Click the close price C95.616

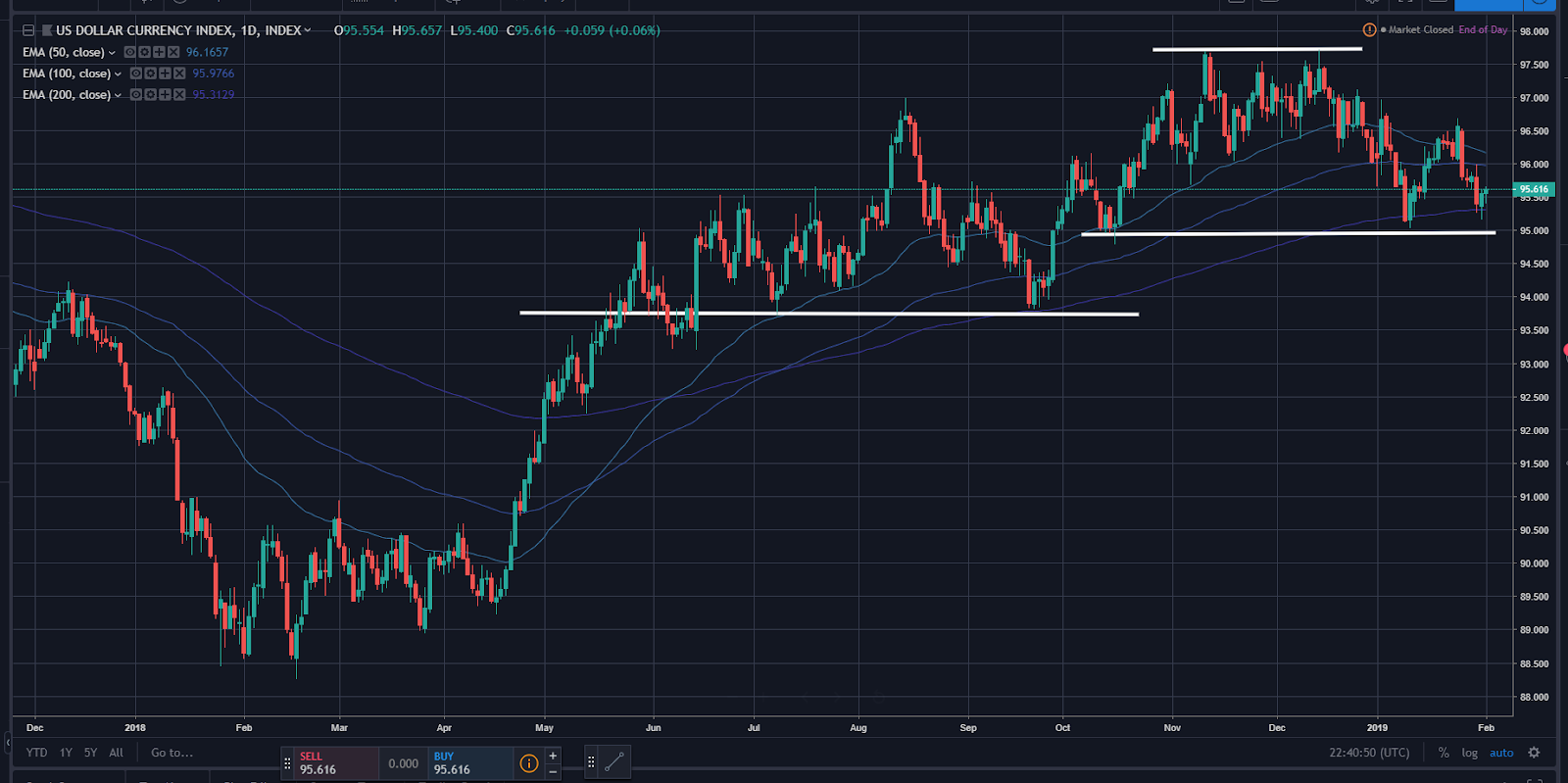[x=531, y=30]
